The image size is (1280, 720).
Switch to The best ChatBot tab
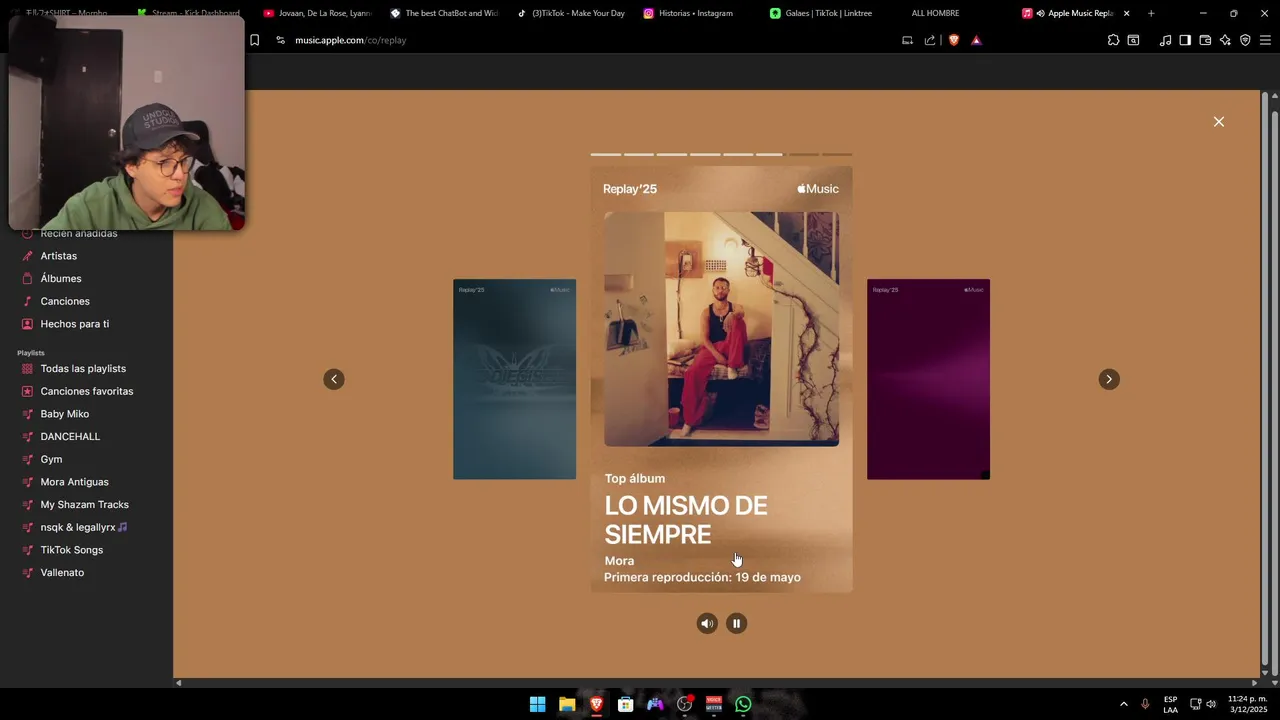[443, 13]
